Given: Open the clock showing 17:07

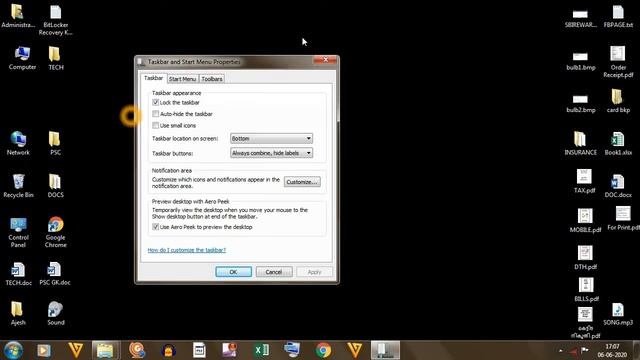Looking at the screenshot, I should pos(612,351).
